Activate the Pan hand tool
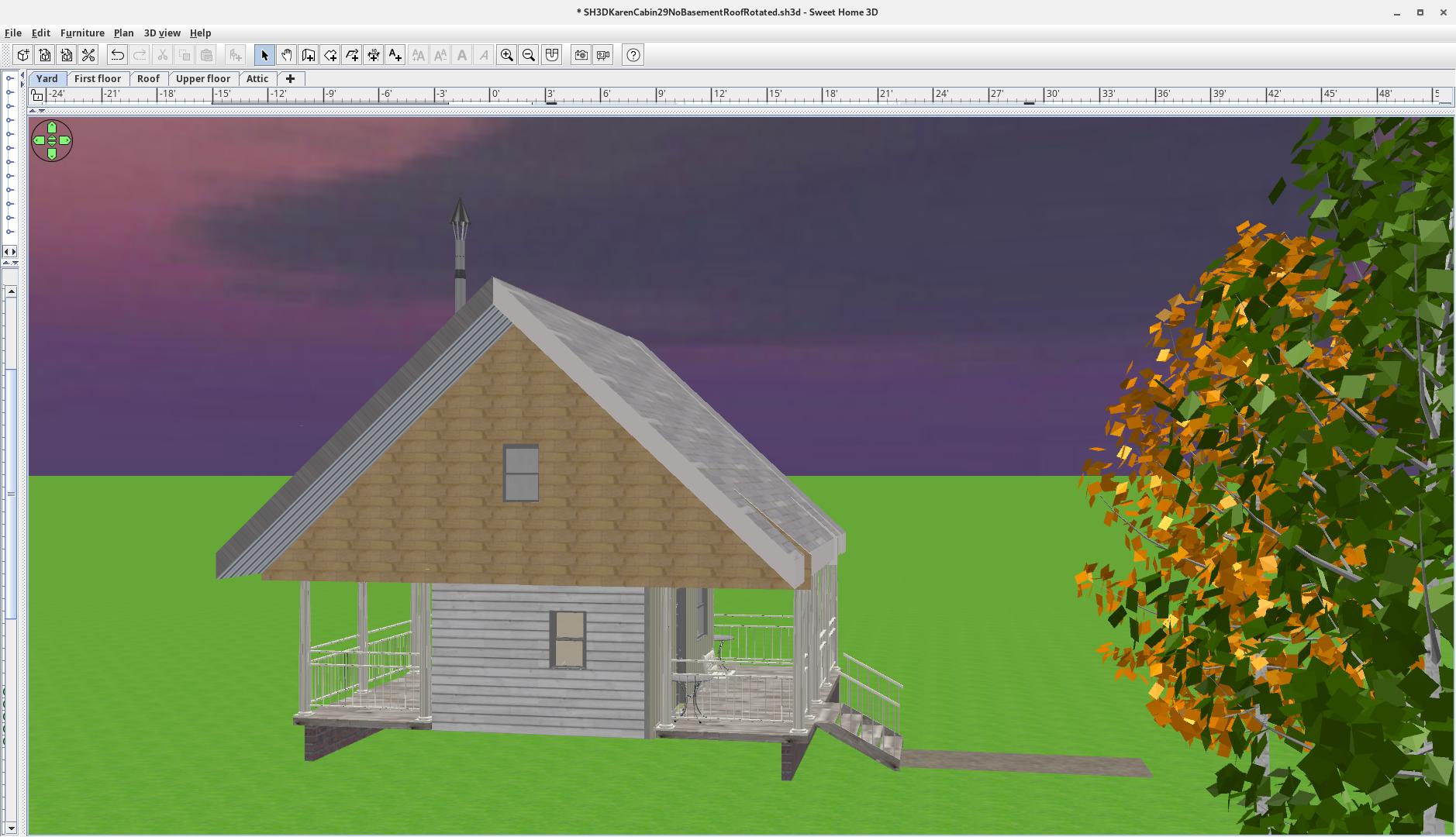 286,55
